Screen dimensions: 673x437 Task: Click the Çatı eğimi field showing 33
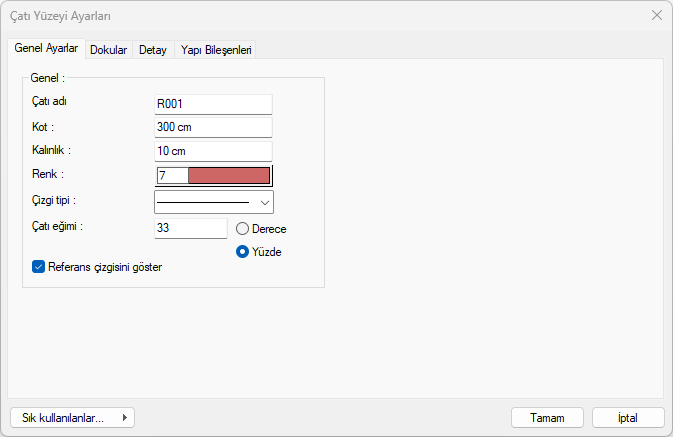(x=190, y=228)
